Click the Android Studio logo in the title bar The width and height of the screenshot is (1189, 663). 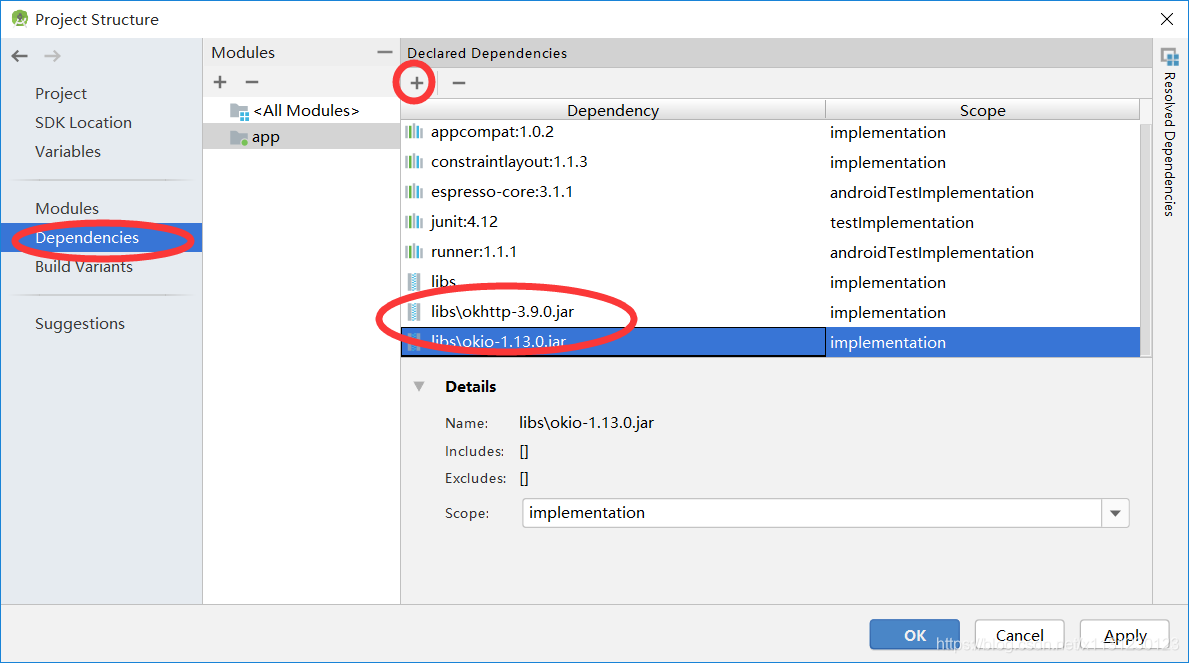pos(20,19)
